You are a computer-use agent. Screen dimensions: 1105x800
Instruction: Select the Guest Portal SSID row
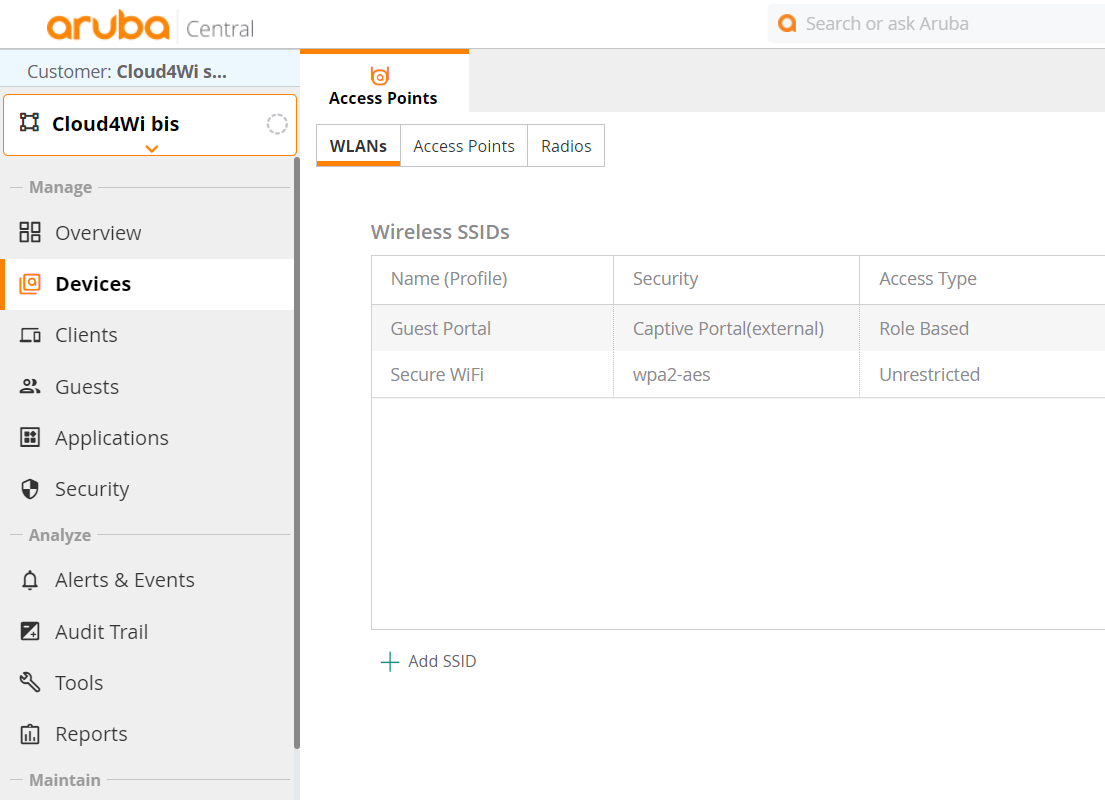[441, 329]
